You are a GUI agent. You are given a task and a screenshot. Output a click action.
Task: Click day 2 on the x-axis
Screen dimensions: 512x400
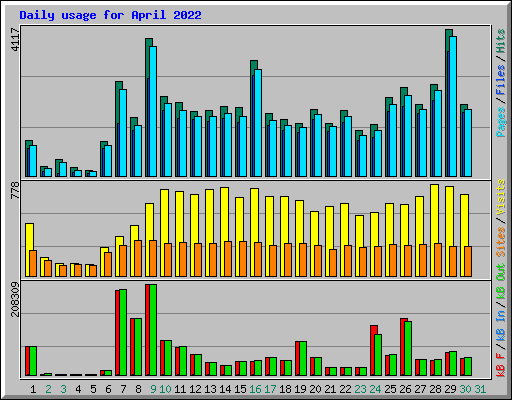tap(48, 389)
